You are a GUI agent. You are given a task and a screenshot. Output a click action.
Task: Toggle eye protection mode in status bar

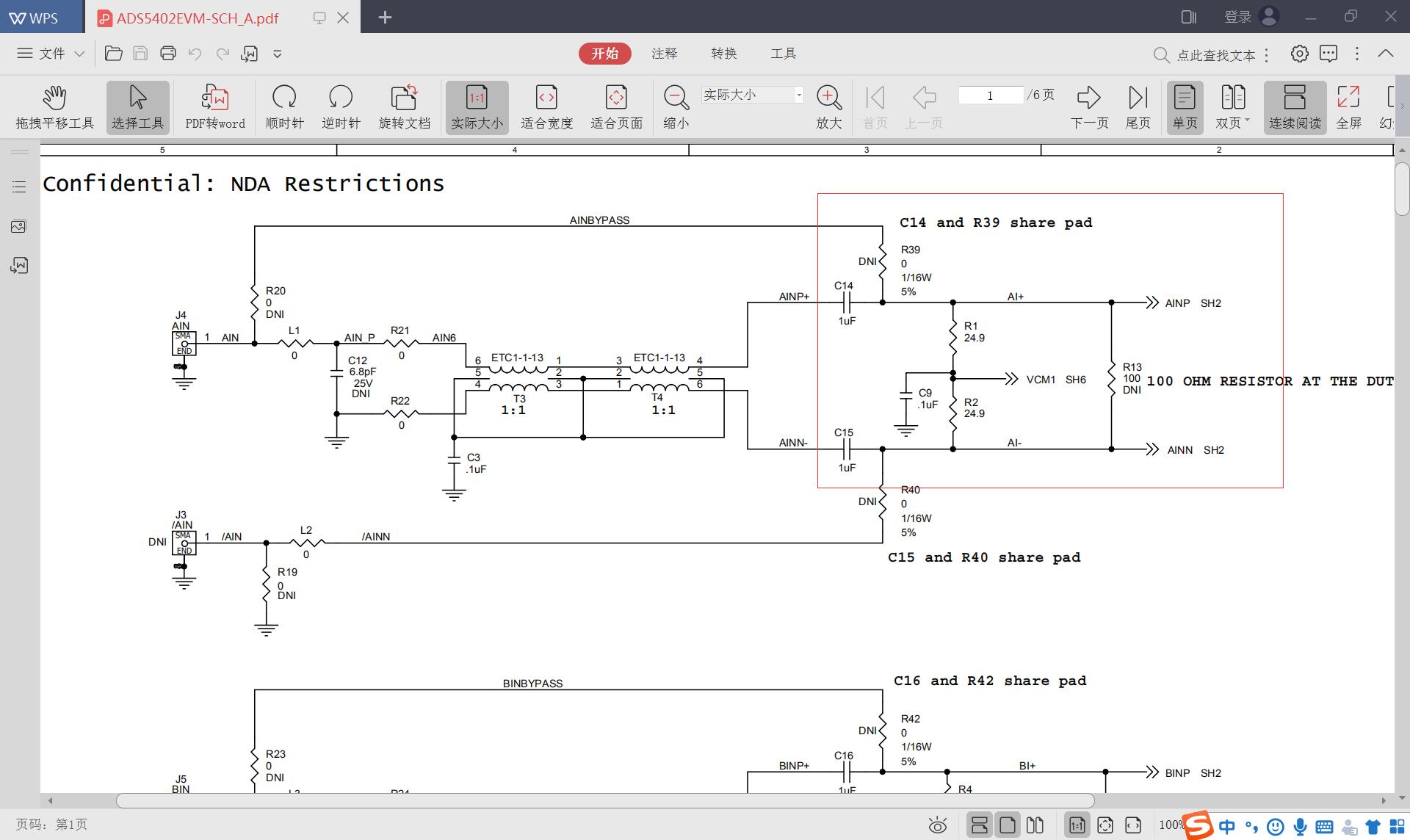pos(937,825)
